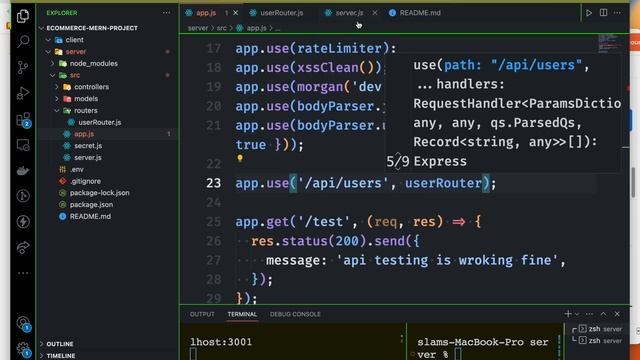Image resolution: width=640 pixels, height=360 pixels.
Task: Place cursor on line 23 userRouter
Action: click(443, 183)
